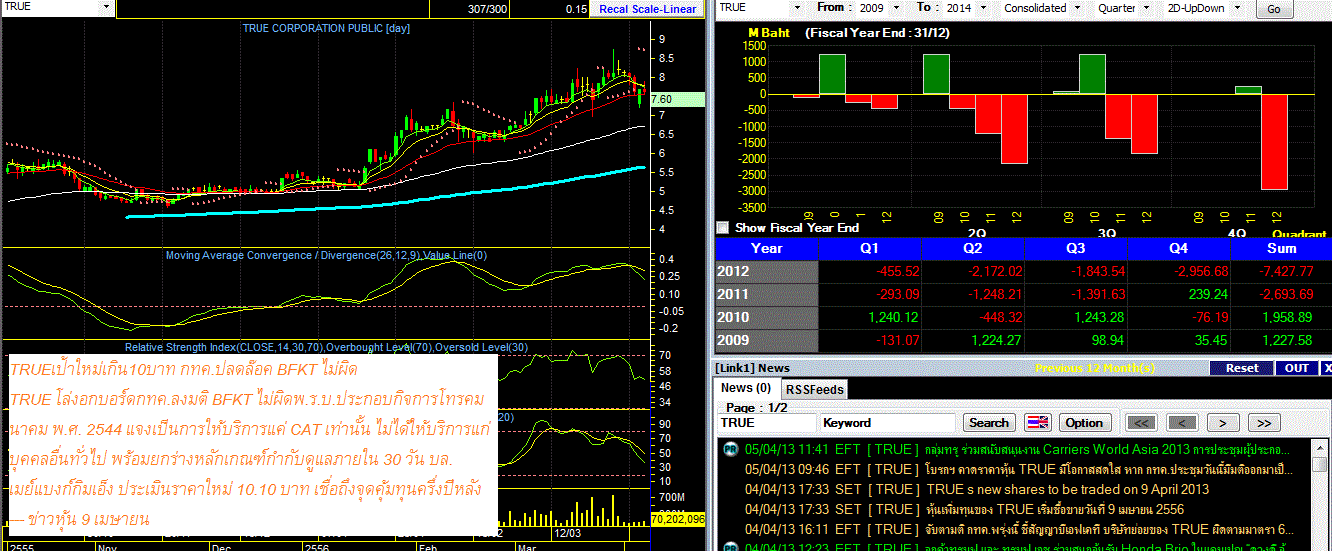
Task: Click the Q4 column header
Action: click(1179, 248)
